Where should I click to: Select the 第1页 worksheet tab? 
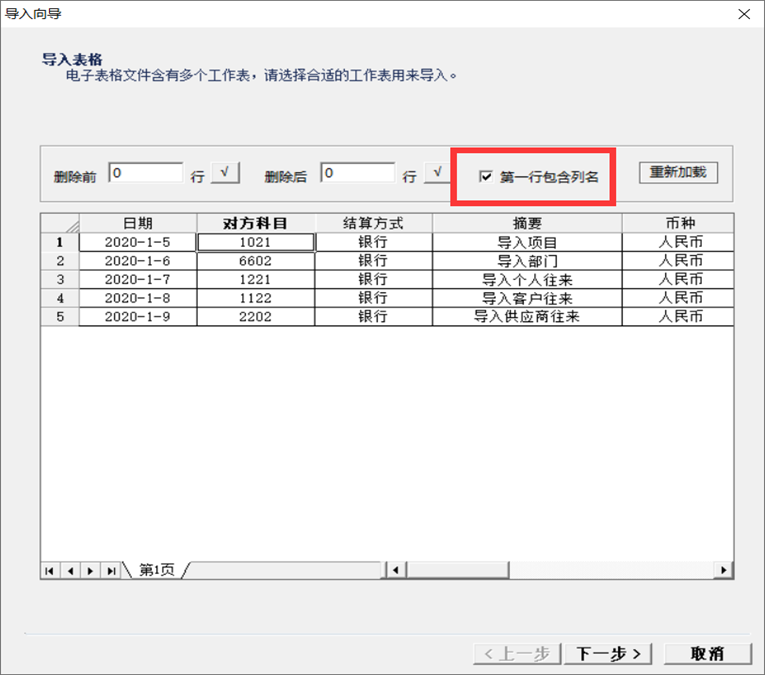coord(156,570)
